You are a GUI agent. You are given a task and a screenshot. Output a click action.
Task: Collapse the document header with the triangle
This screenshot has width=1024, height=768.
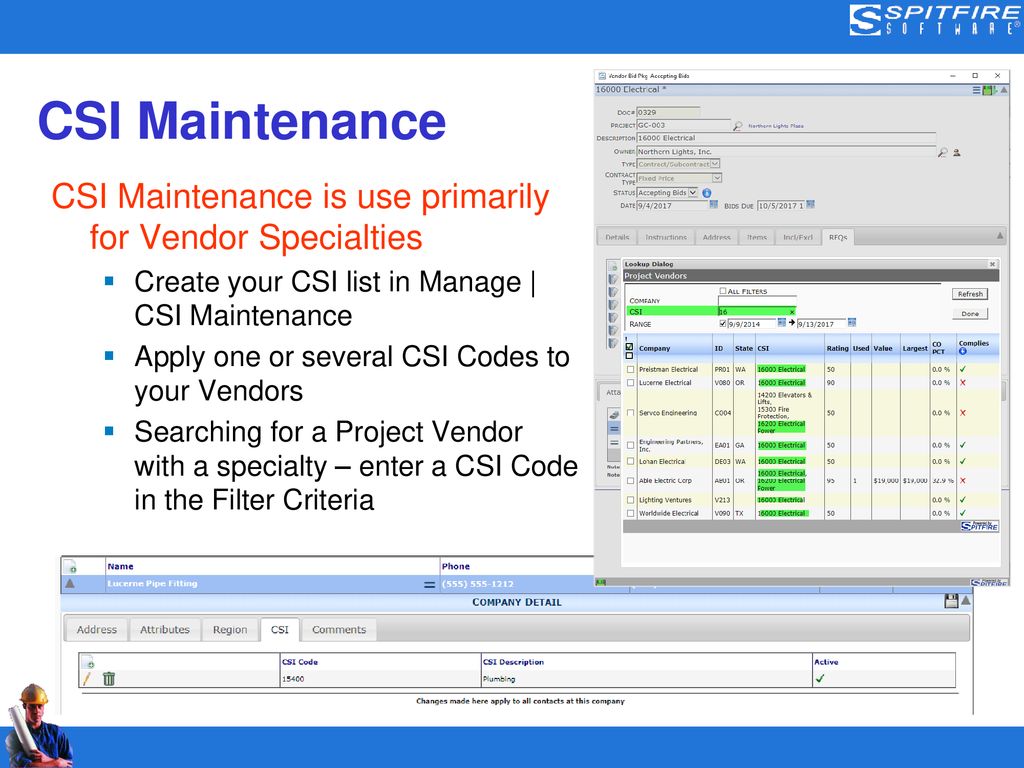1003,90
